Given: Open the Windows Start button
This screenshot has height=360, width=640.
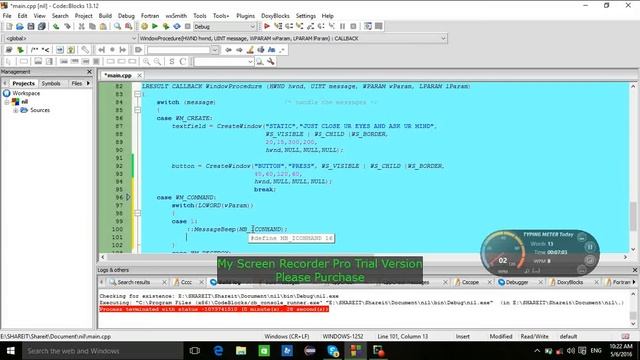Looking at the screenshot, I should [x=11, y=351].
